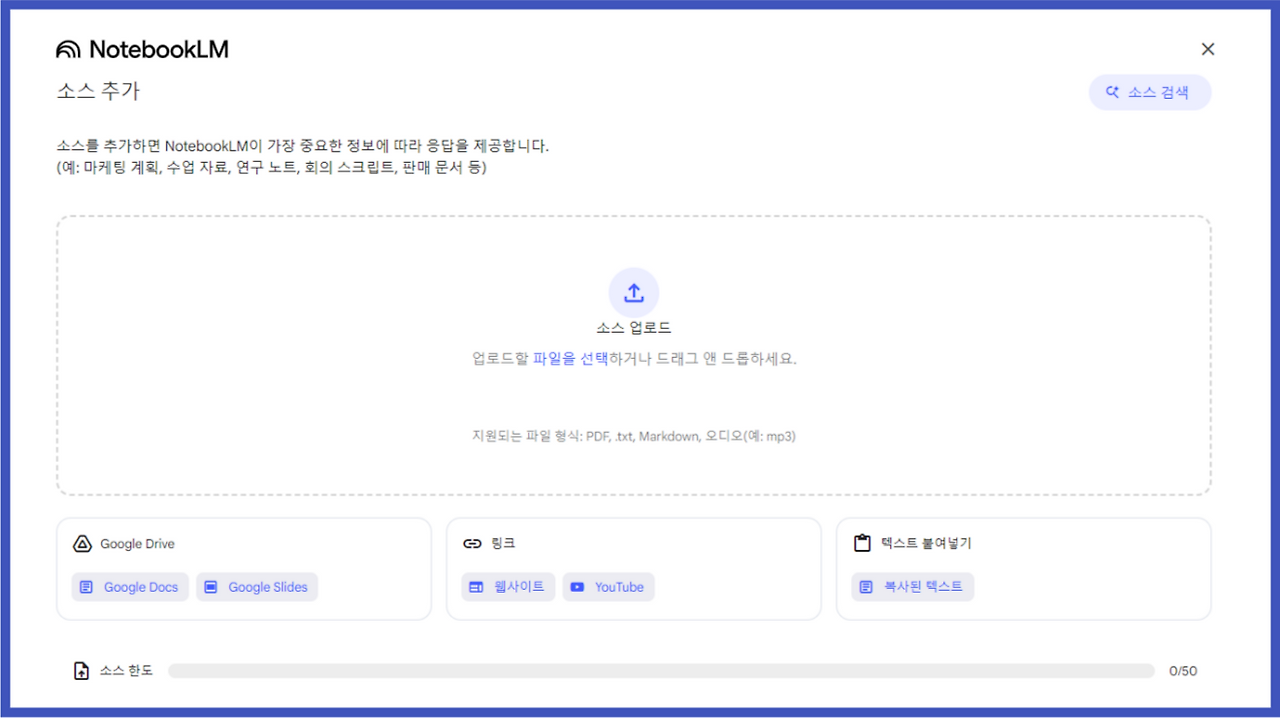Click the YouTube play icon

578,587
